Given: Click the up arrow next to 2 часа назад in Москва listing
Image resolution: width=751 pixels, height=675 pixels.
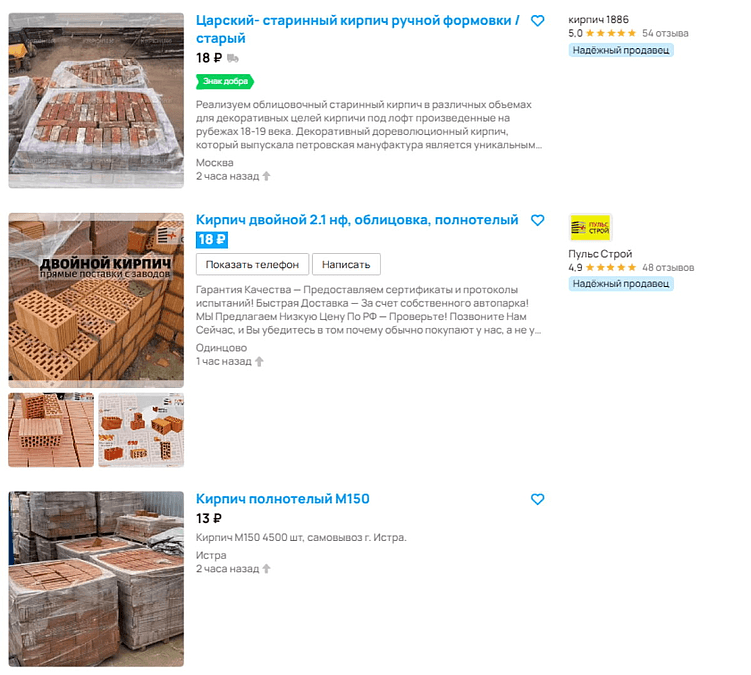Looking at the screenshot, I should (x=266, y=176).
